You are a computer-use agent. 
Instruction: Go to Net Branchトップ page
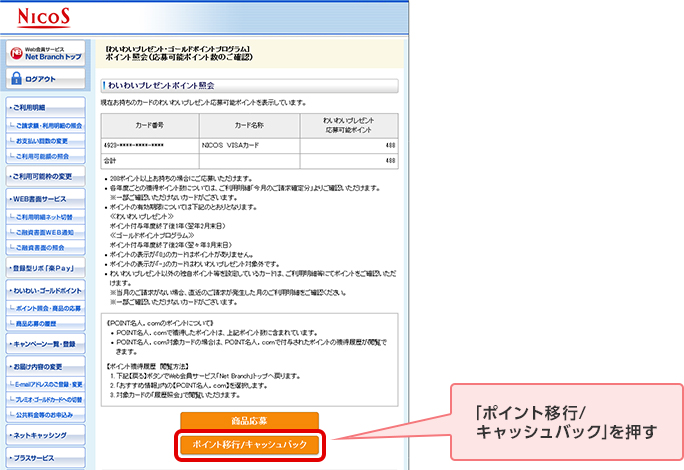[46, 53]
